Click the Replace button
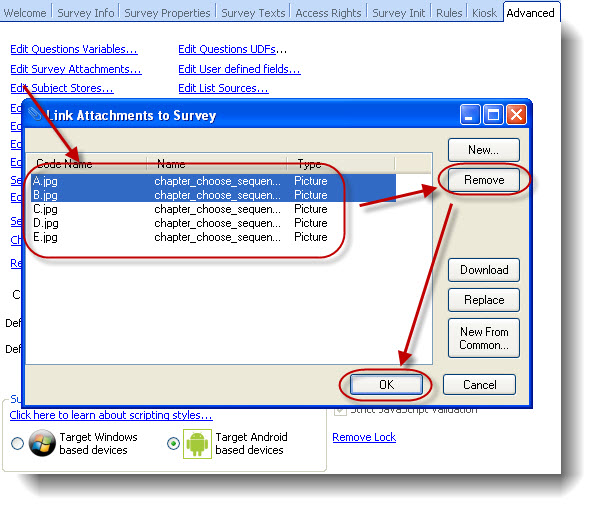The height and width of the screenshot is (514, 601). point(484,300)
